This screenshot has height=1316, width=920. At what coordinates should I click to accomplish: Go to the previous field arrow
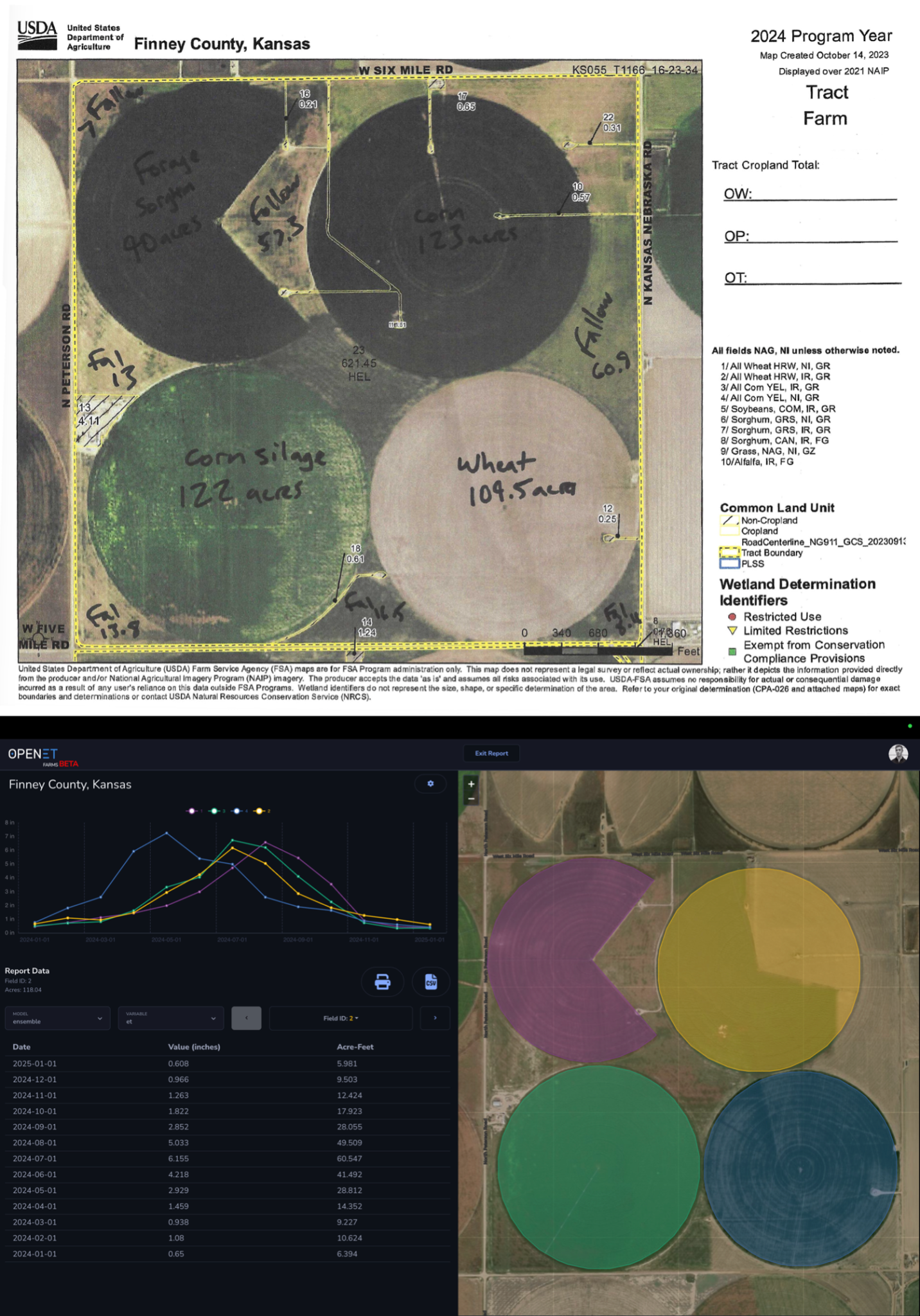click(x=246, y=1018)
